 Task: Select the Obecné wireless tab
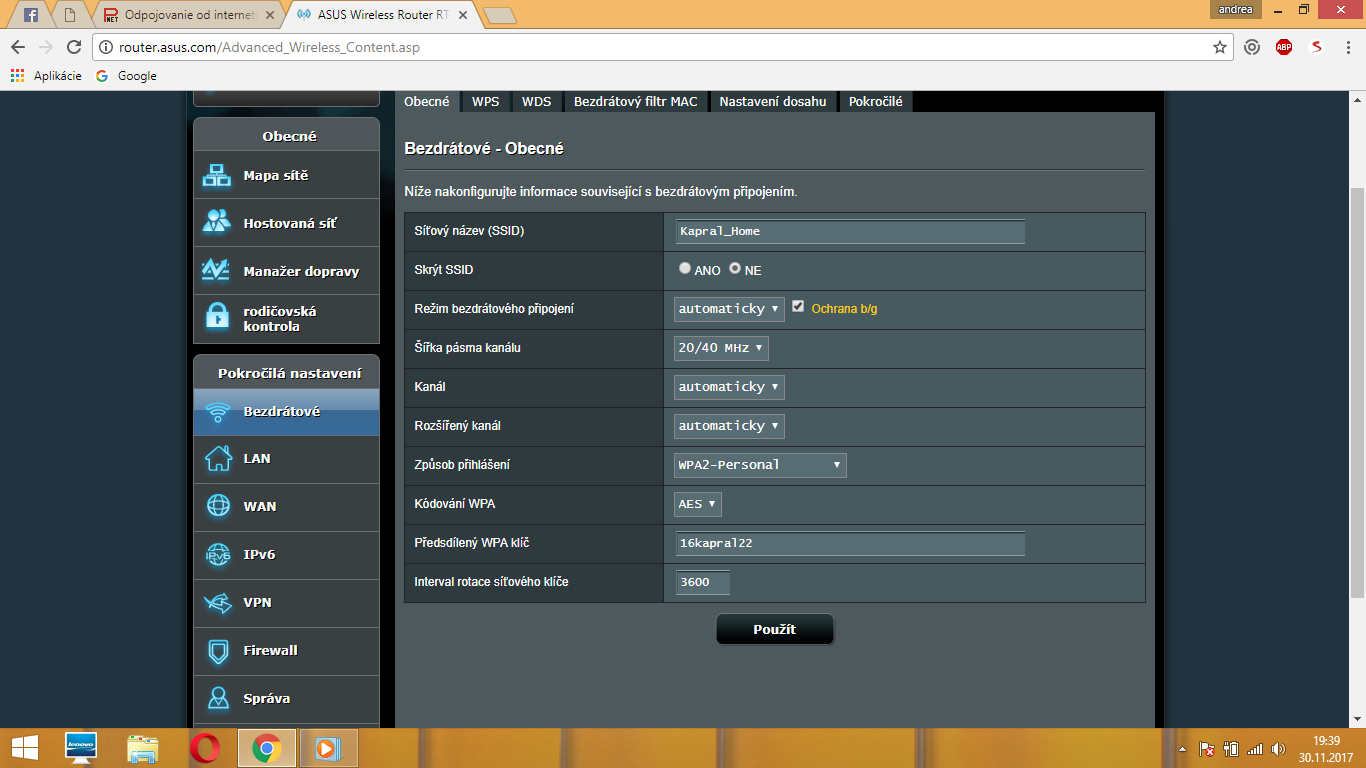pos(427,102)
